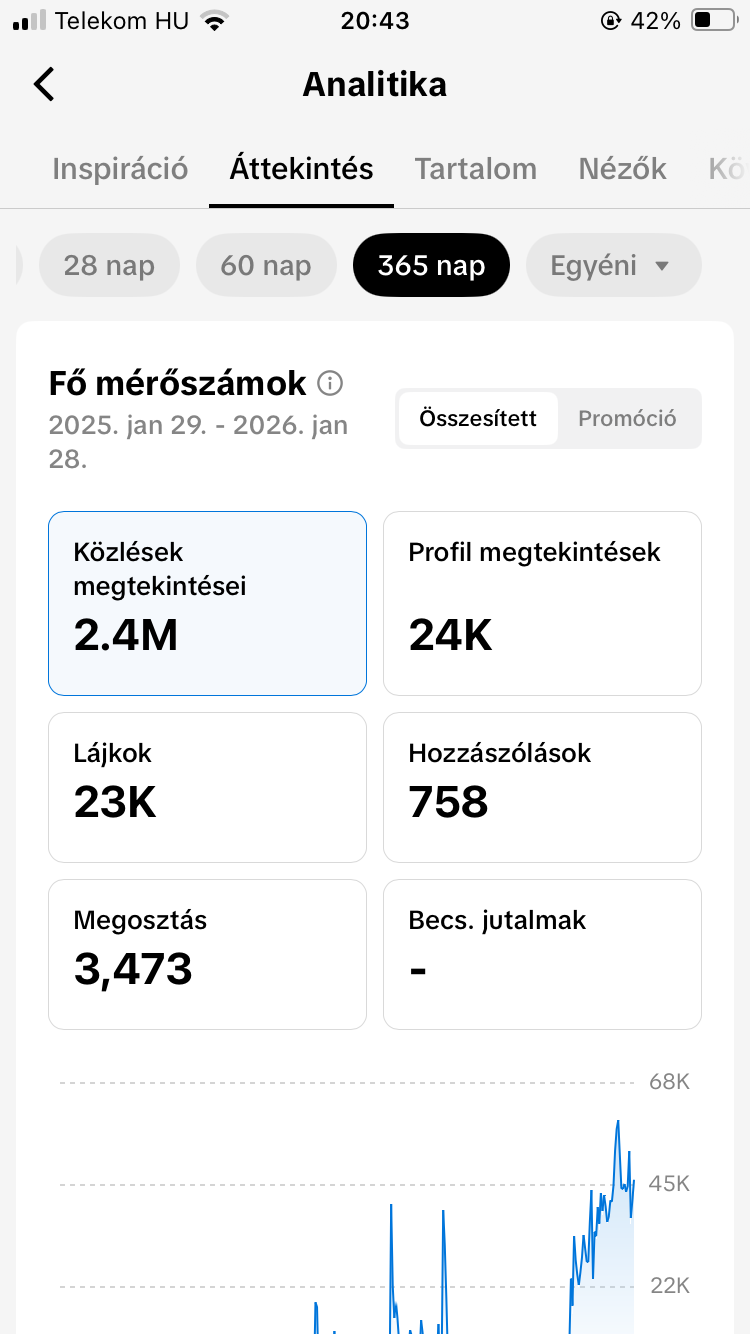
Task: Keep Összesített view selected
Action: [477, 419]
